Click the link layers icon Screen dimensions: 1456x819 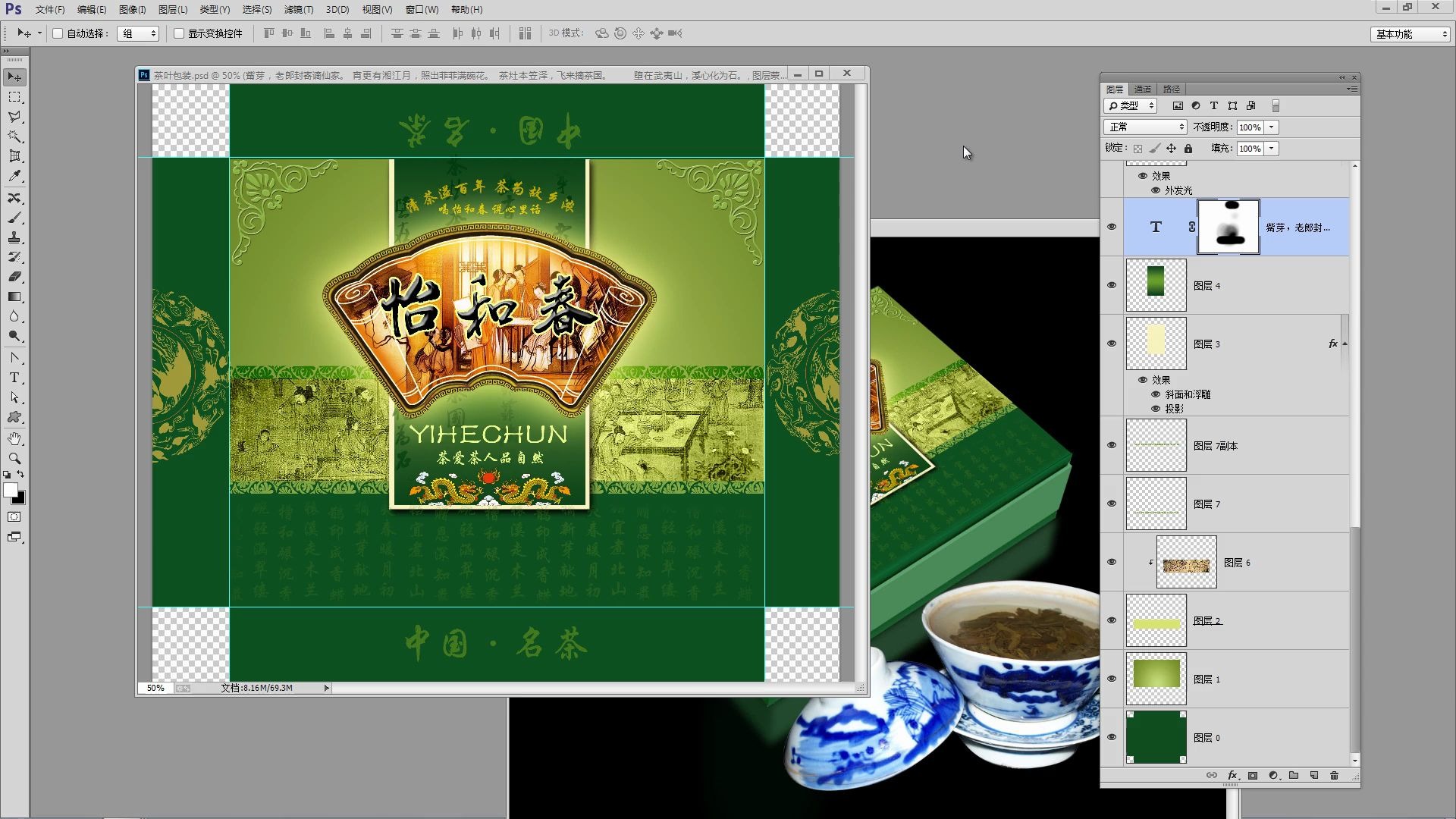pyautogui.click(x=1212, y=775)
